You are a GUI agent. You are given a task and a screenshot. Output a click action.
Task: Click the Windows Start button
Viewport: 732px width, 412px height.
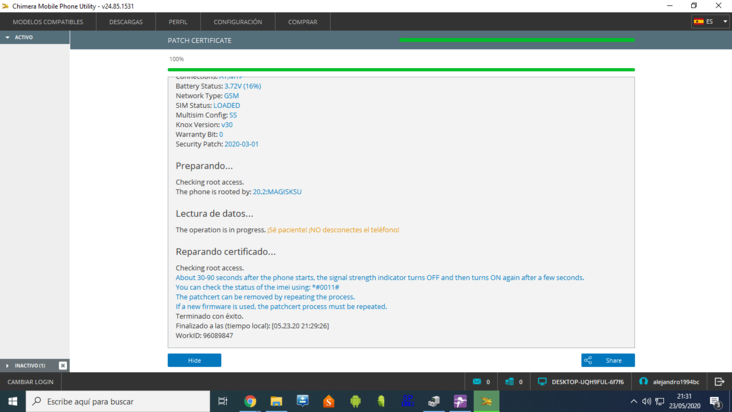(13, 401)
